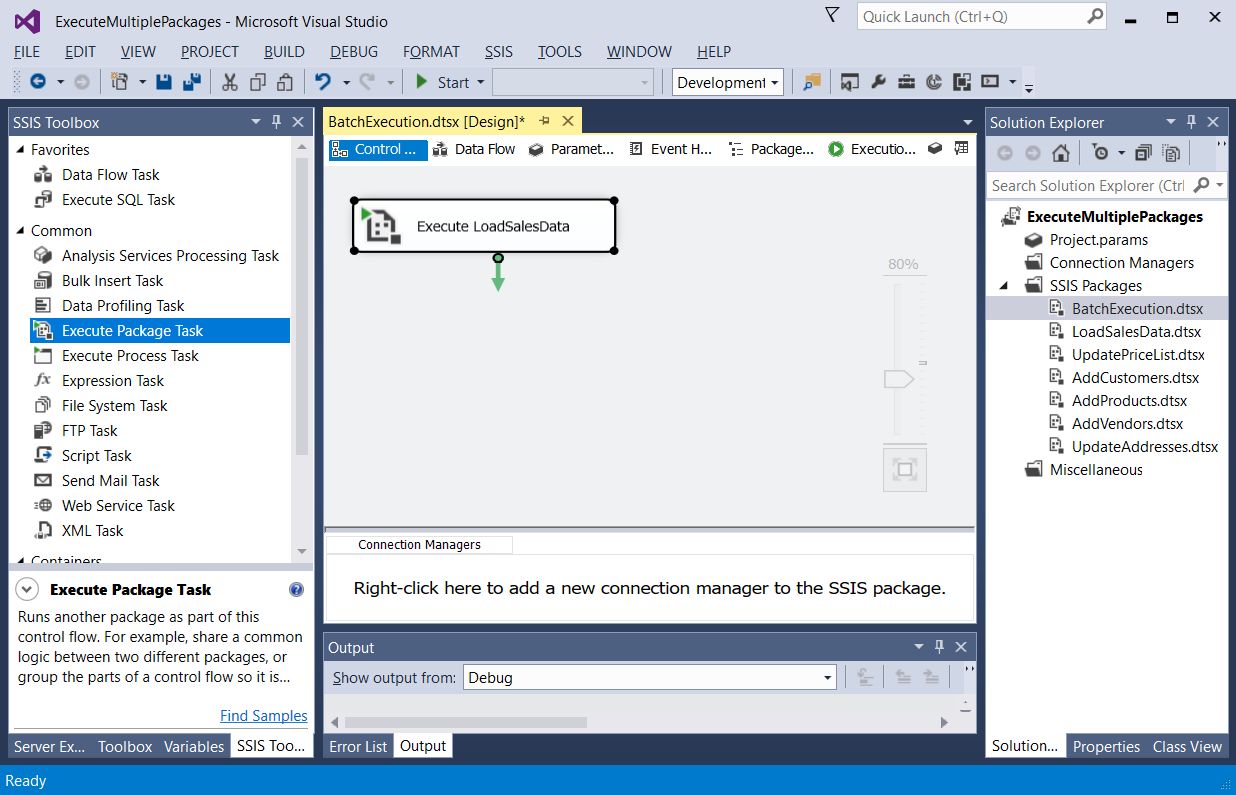Click the Navigate Backward toolbar icon
This screenshot has width=1236, height=795.
(x=38, y=82)
